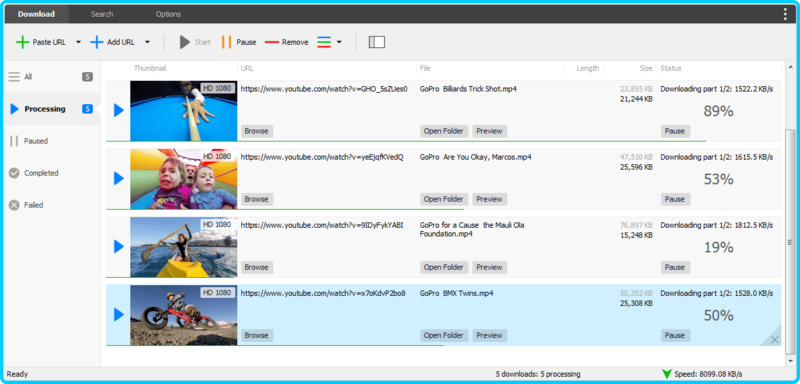Click Preview for Mauli Ola Foundation
Image resolution: width=800 pixels, height=384 pixels.
pos(489,267)
